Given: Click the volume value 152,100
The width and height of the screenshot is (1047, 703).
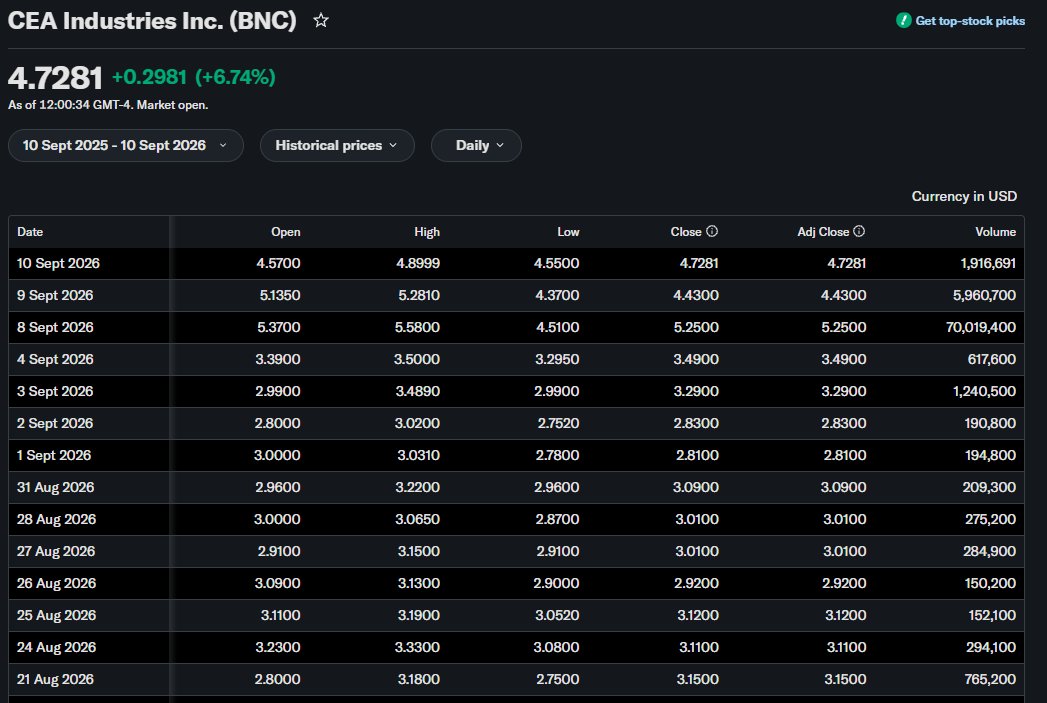Looking at the screenshot, I should [x=992, y=616].
